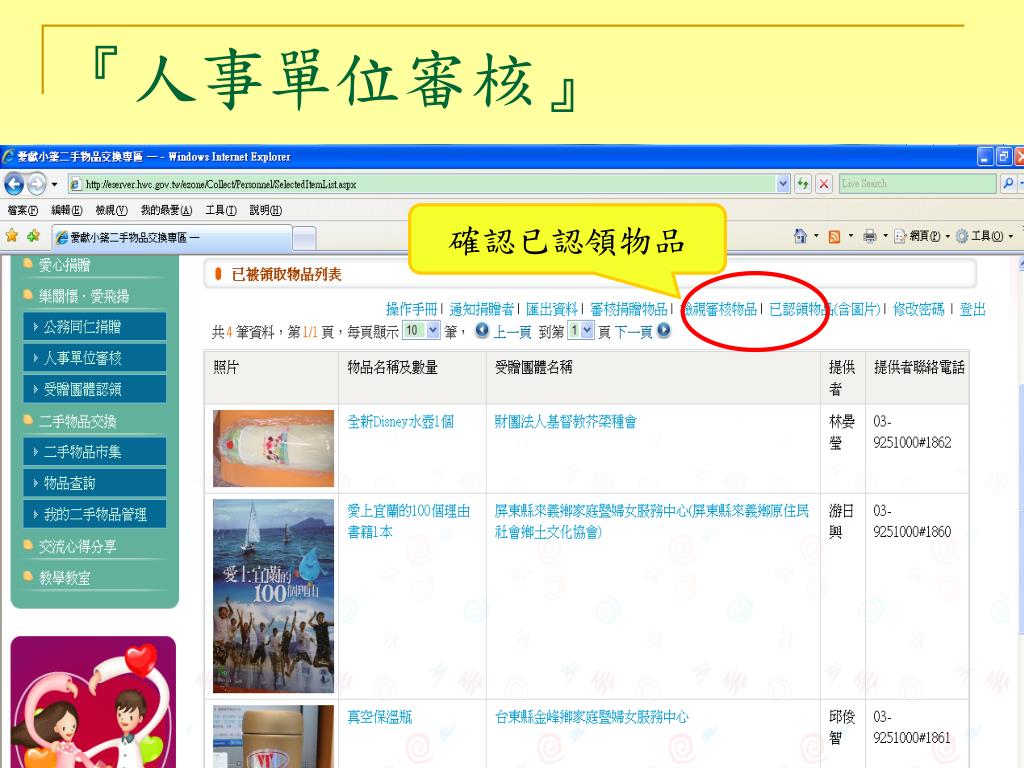The height and width of the screenshot is (768, 1024).
Task: Open the 愛上宜蘭的100個理由 book cover thumbnail
Action: [273, 596]
